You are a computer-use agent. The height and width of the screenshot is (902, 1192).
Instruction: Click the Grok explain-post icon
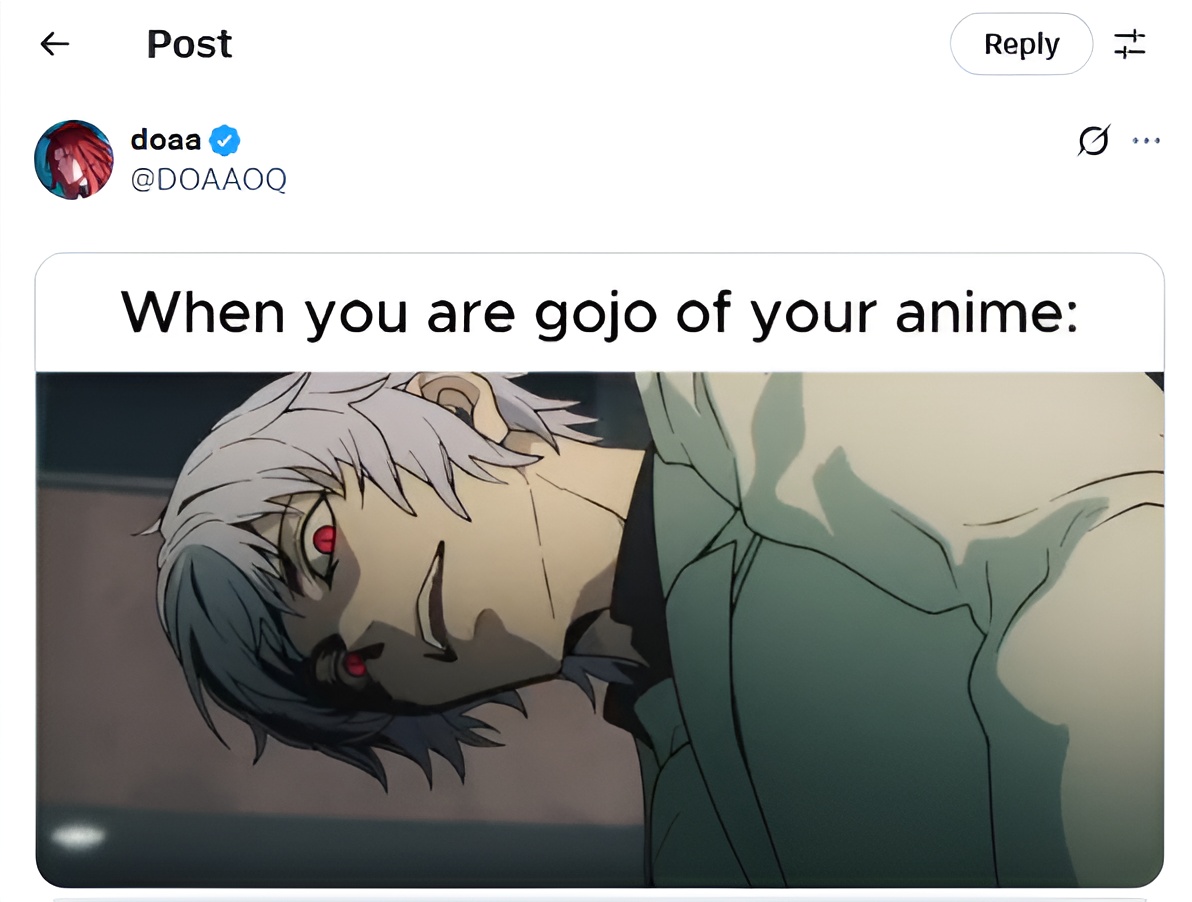(x=1094, y=140)
